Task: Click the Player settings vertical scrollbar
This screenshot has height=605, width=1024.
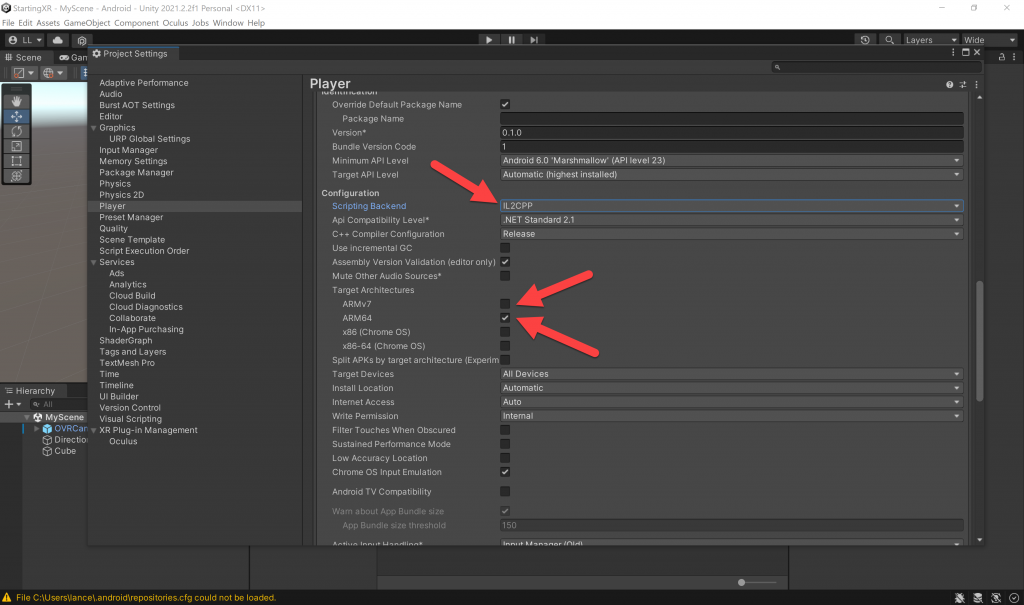Action: tap(979, 340)
